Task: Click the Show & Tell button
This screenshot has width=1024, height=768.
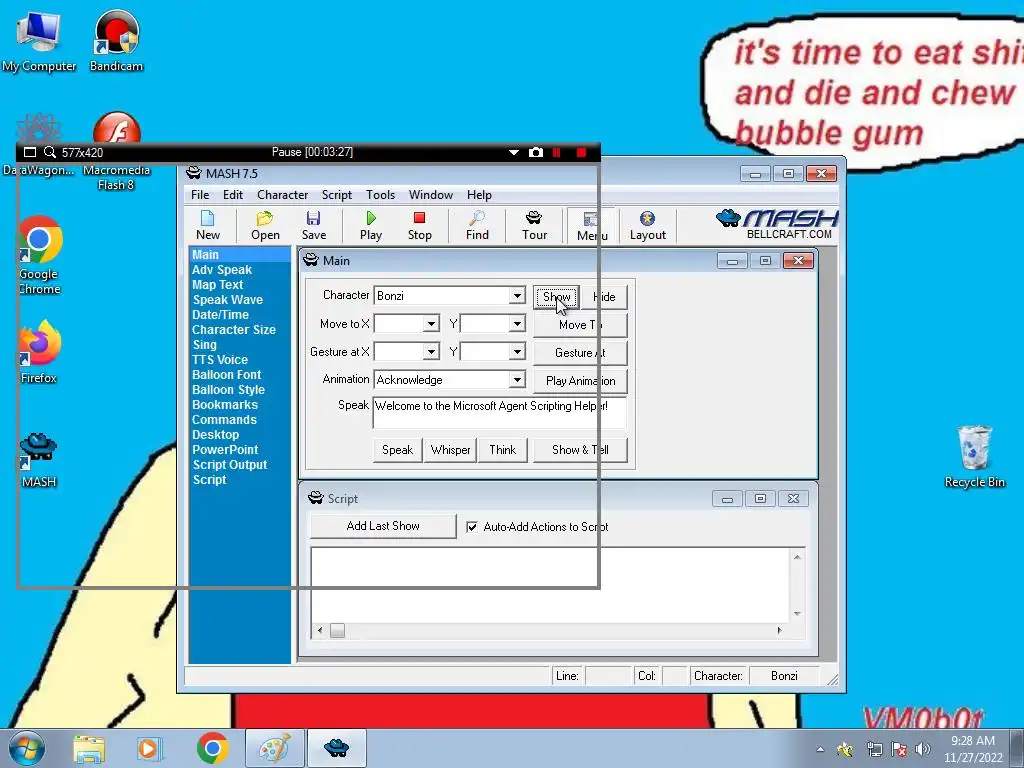Action: (x=580, y=450)
